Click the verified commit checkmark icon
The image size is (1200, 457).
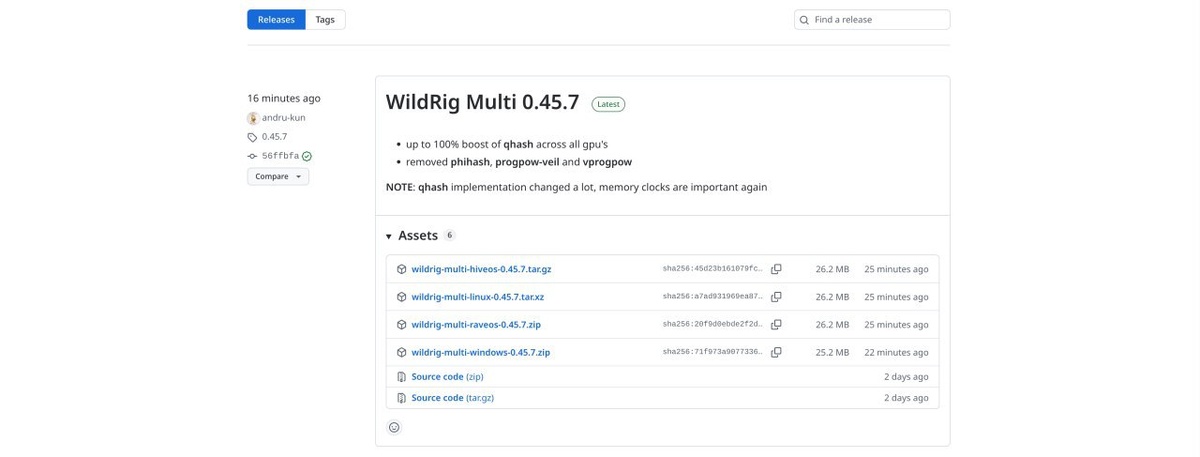[307, 156]
